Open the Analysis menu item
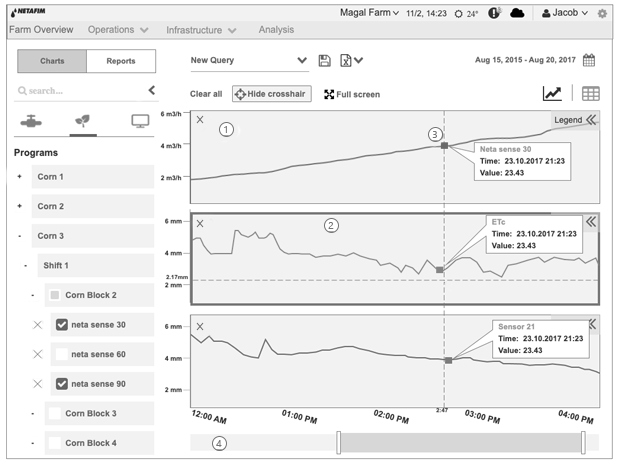Image resolution: width=620 pixels, height=464 pixels. (276, 30)
